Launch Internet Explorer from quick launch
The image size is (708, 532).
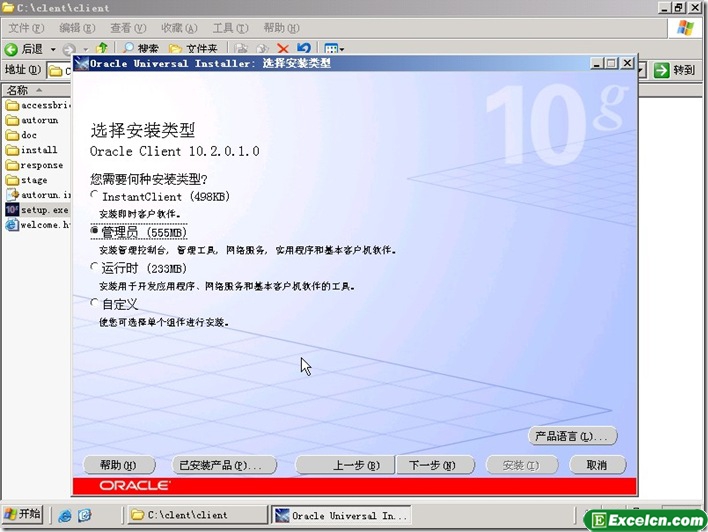[65, 515]
